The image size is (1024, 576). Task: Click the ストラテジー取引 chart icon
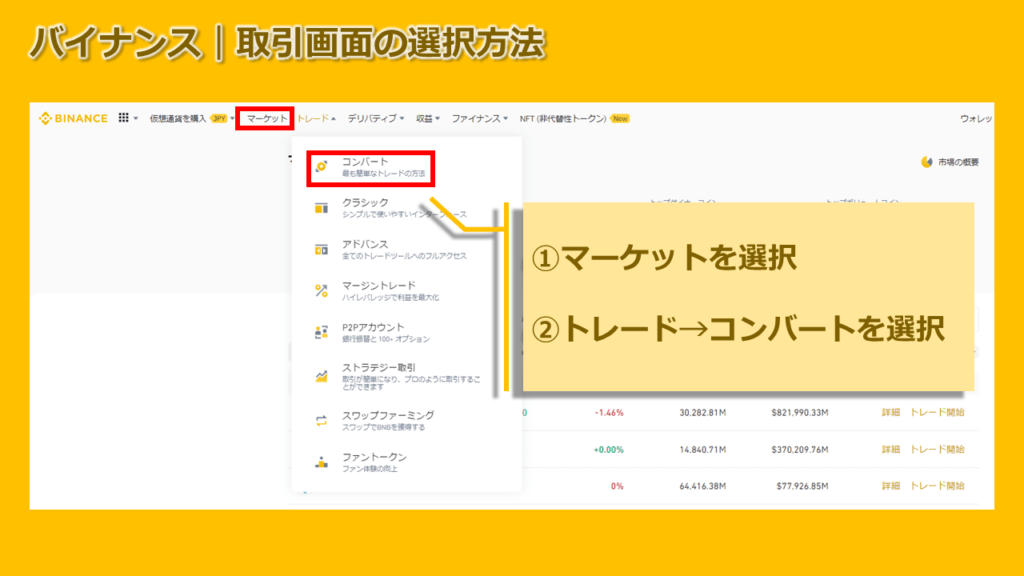321,376
